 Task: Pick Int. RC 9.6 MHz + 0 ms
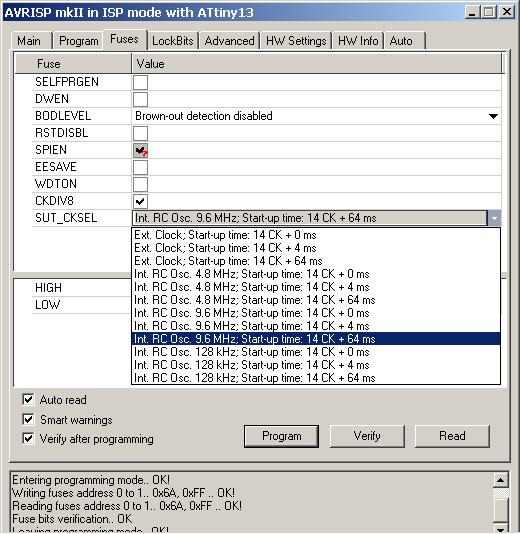(316, 313)
